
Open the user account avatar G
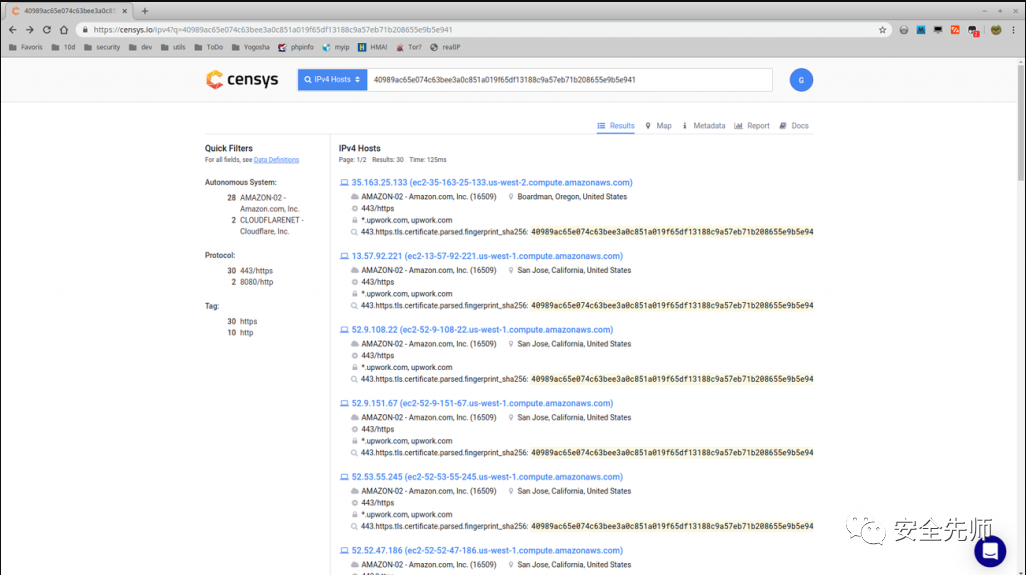801,80
